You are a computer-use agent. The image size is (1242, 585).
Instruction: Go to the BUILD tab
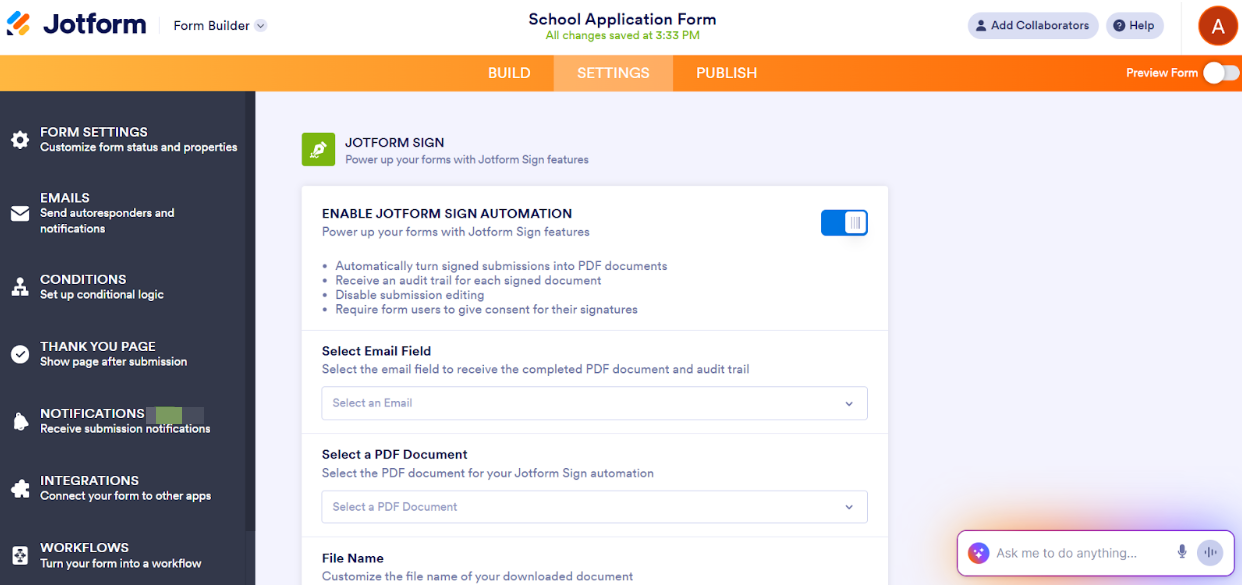pos(509,72)
